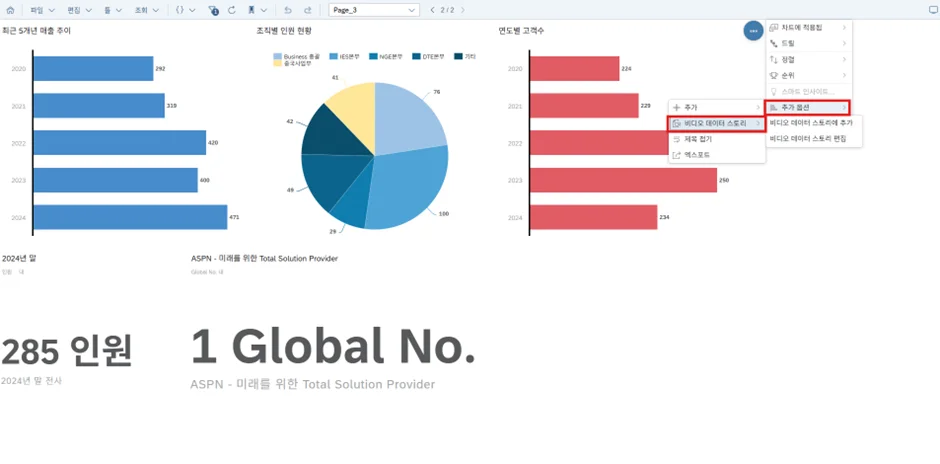Click the sort arrows icon beside 정렬
This screenshot has height=464, width=940.
pos(773,59)
